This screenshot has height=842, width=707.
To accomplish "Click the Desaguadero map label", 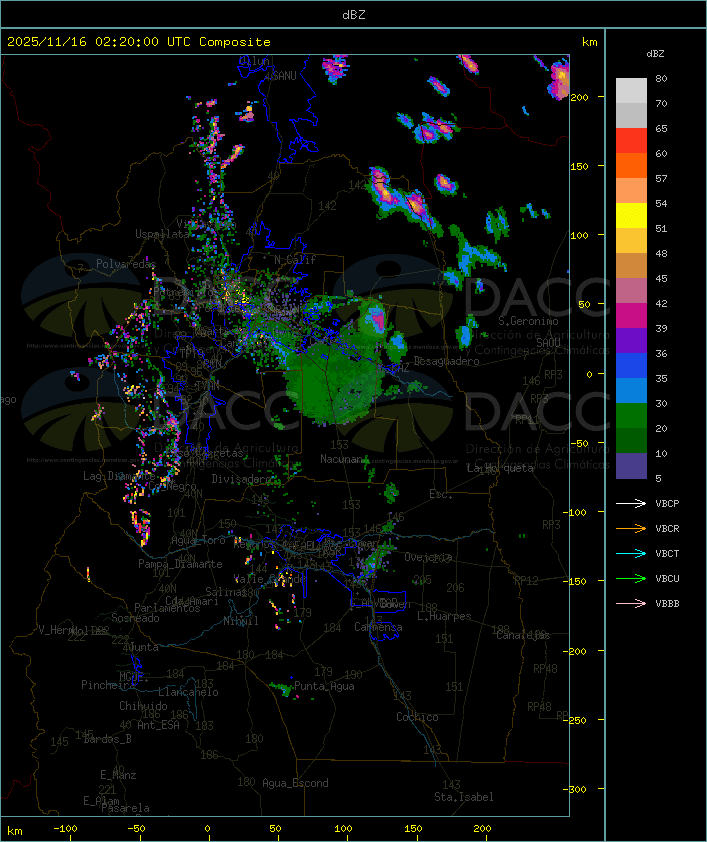I will (446, 361).
